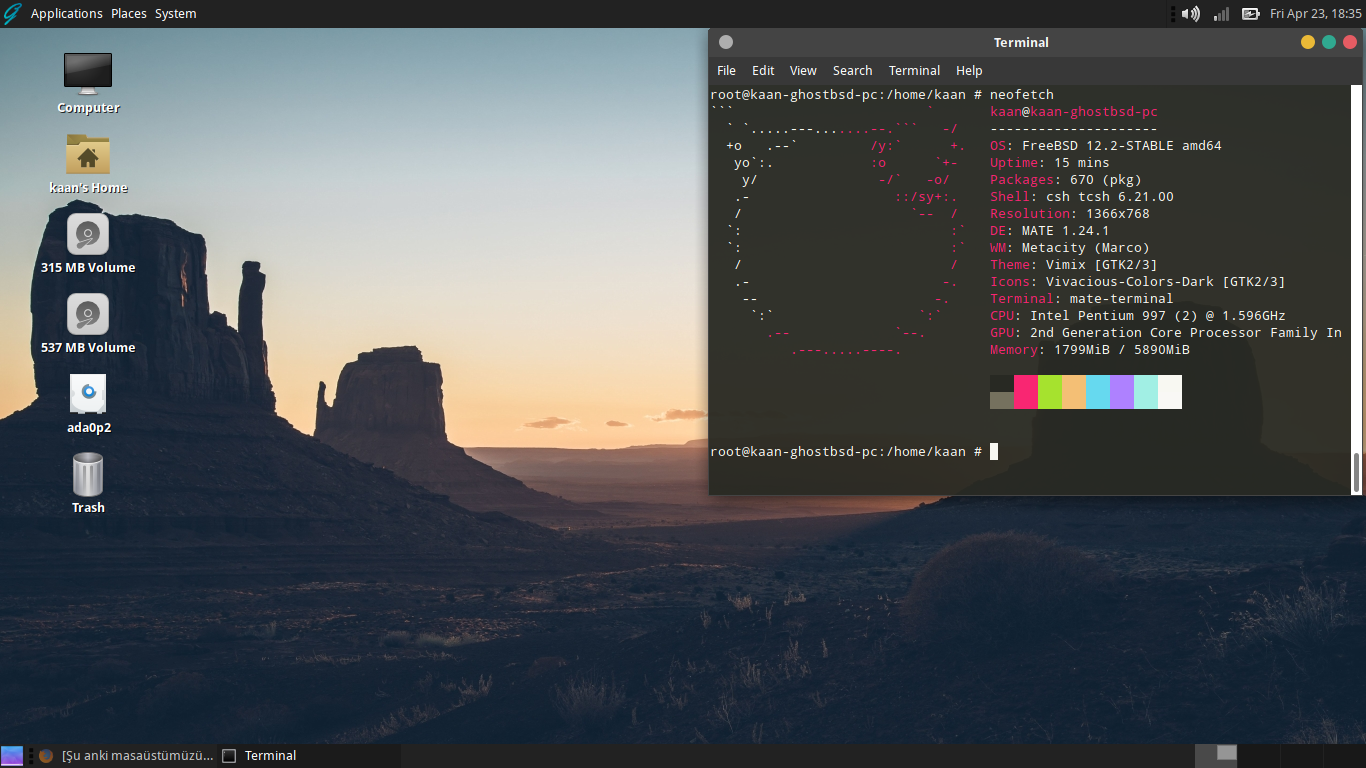Open the Terminal menu in menu bar
1366x768 pixels.
click(x=914, y=71)
